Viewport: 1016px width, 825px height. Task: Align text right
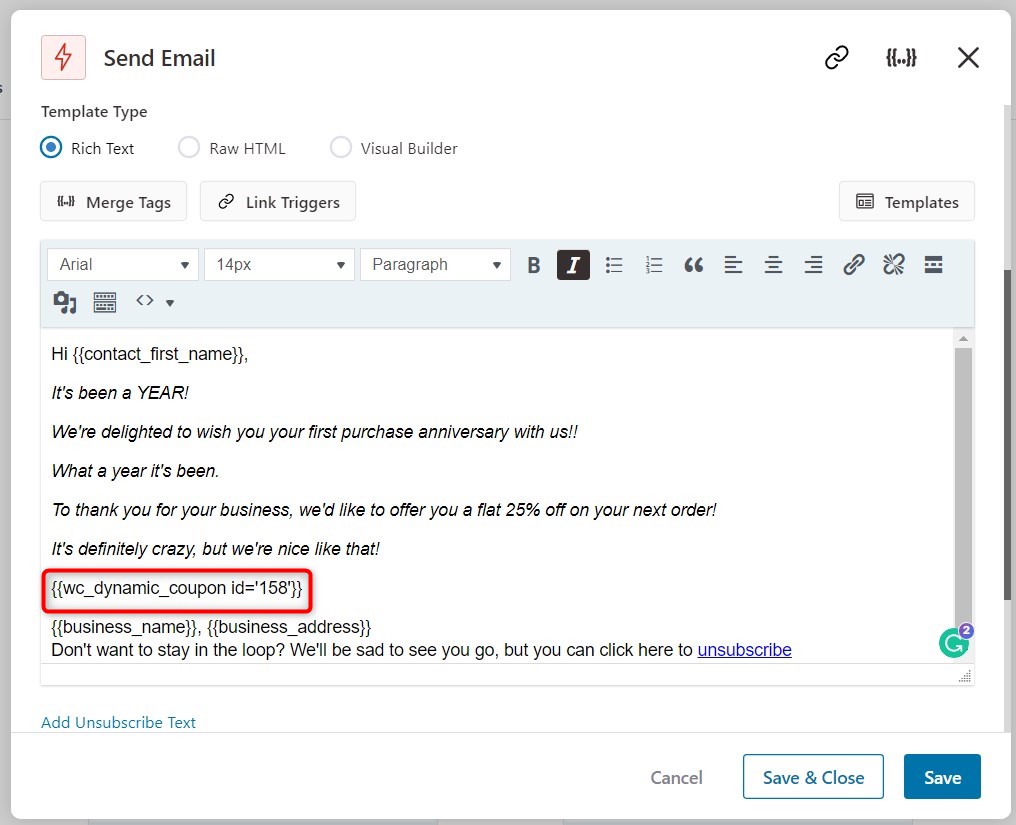814,265
